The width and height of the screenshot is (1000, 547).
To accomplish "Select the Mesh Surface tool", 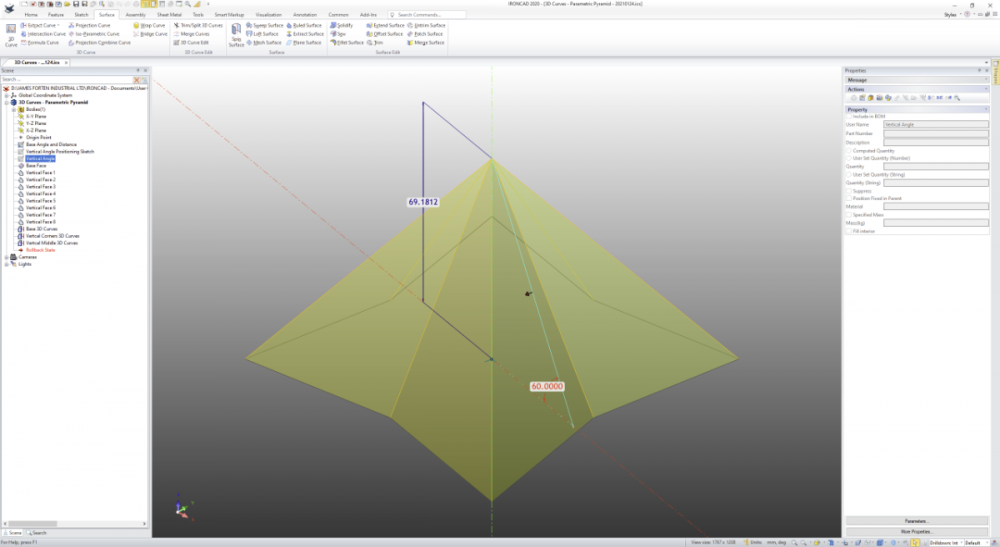I will [263, 43].
